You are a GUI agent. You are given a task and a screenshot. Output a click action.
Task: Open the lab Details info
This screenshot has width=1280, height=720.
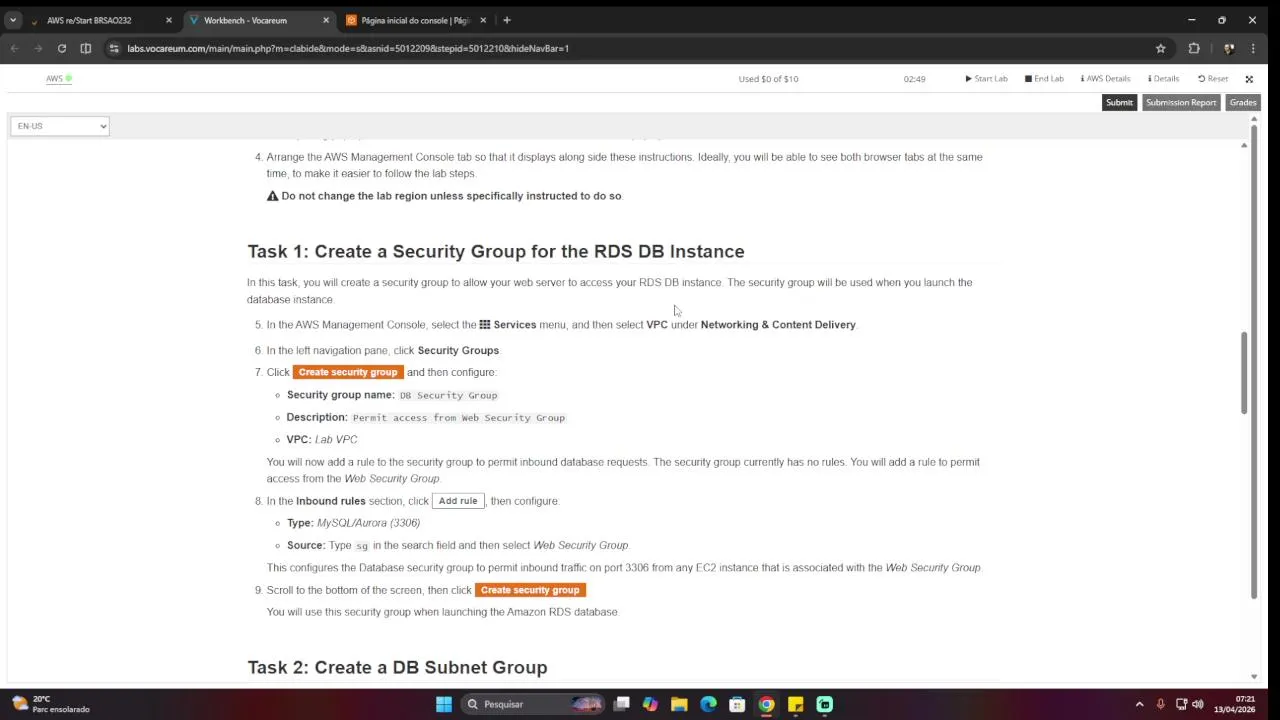pyautogui.click(x=1163, y=79)
